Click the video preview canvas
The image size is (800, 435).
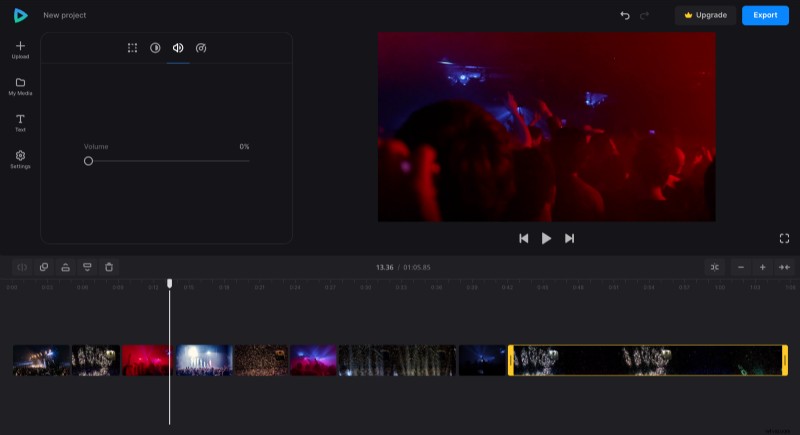(546, 127)
